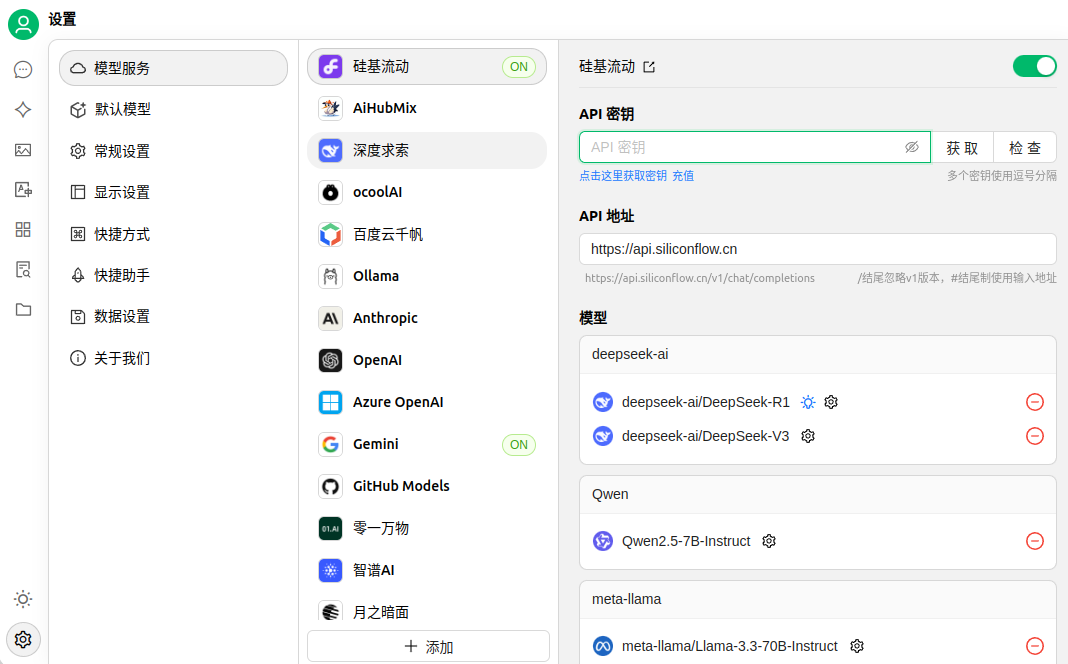
Task: Open the files folder icon in sidebar
Action: [x=23, y=309]
